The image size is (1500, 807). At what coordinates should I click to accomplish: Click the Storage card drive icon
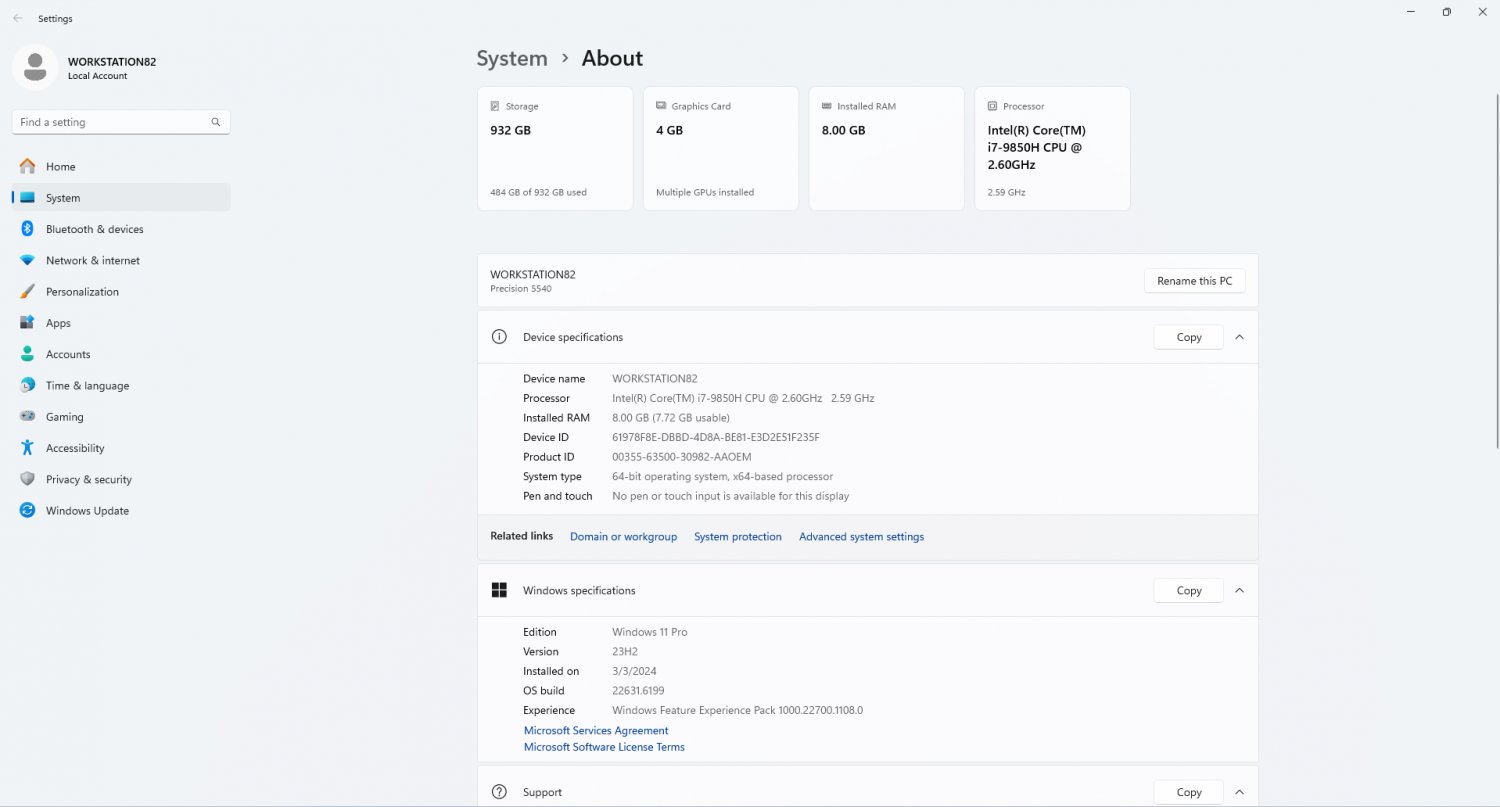[x=495, y=106]
